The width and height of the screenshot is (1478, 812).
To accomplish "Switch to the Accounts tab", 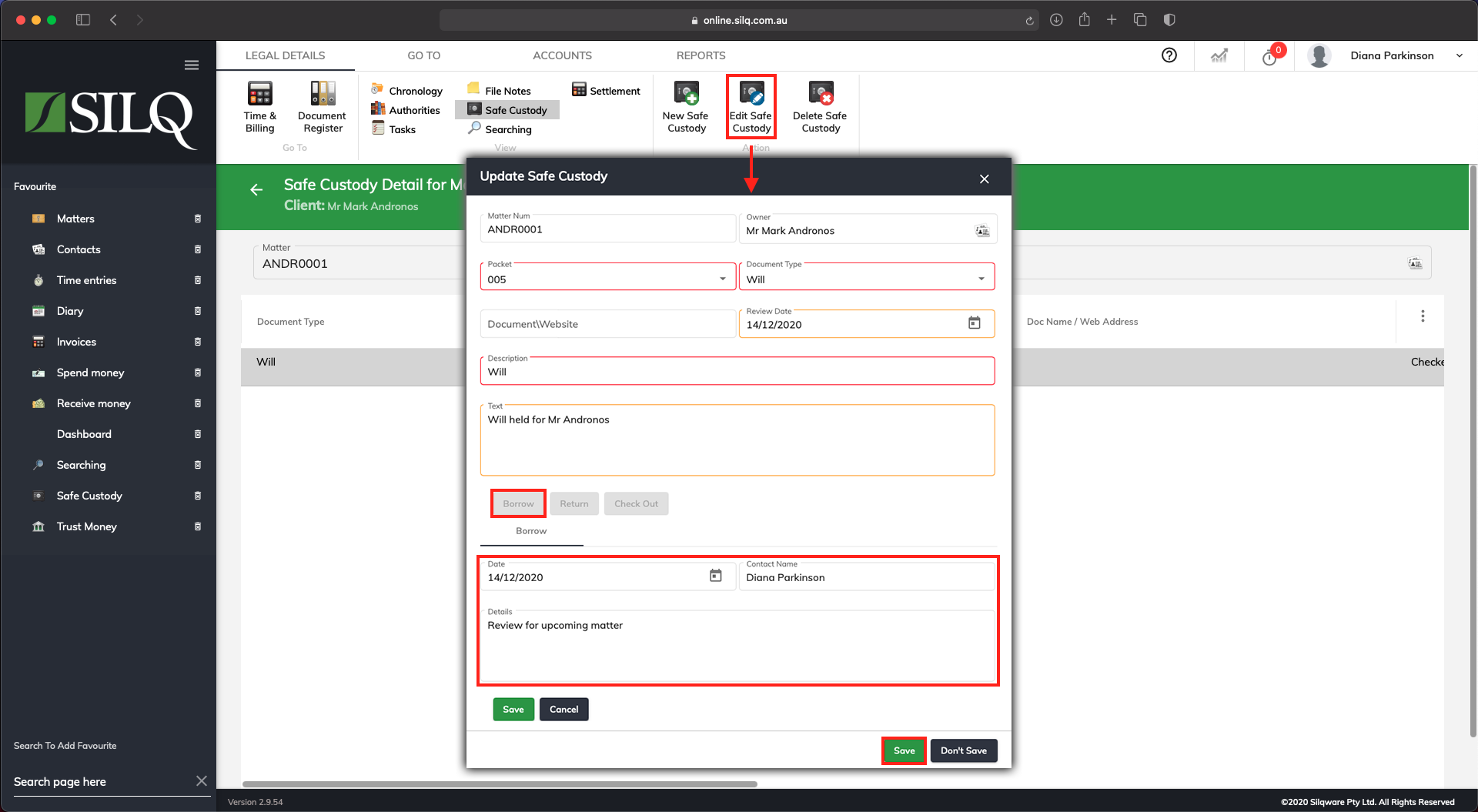I will [x=562, y=55].
